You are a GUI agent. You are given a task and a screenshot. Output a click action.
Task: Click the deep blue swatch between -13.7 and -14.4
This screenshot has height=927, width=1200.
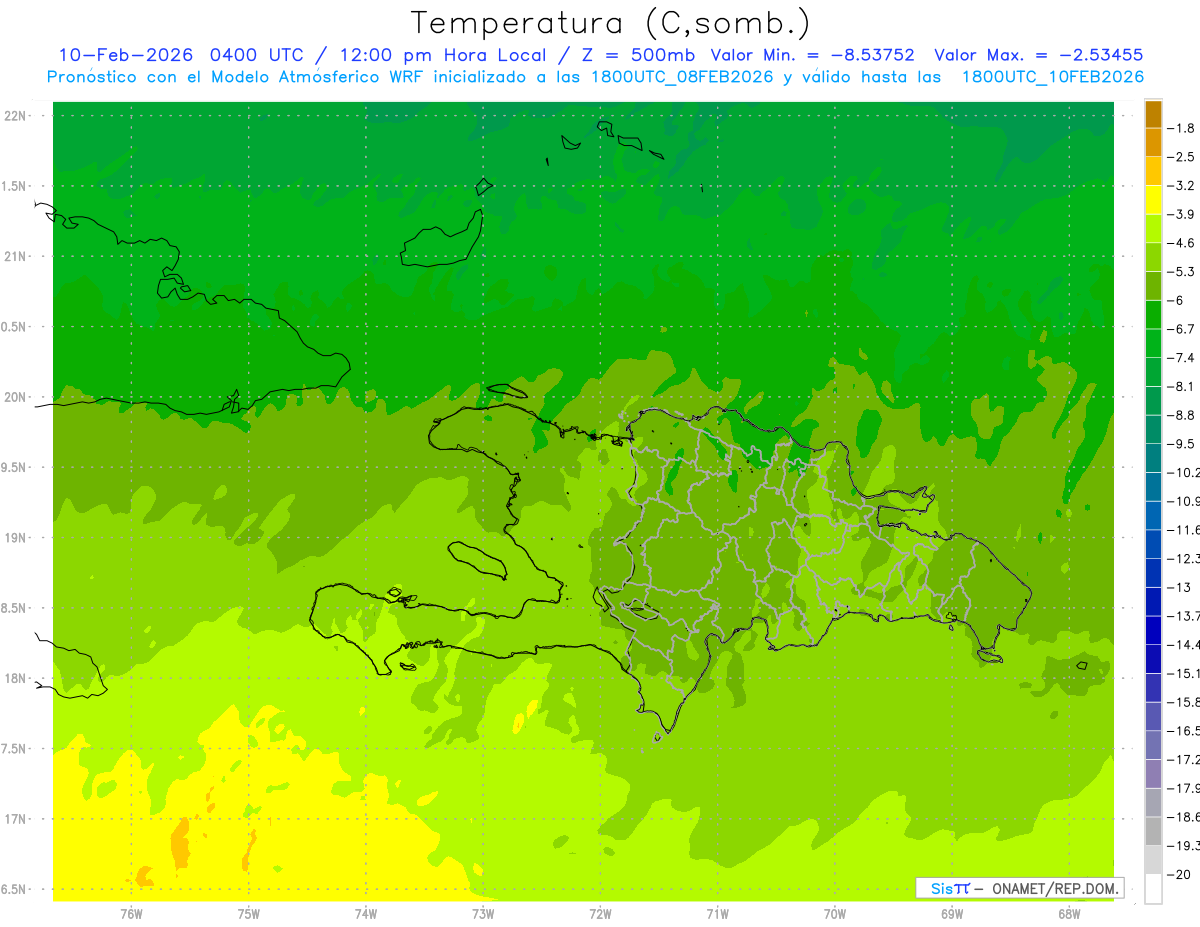tap(1153, 630)
